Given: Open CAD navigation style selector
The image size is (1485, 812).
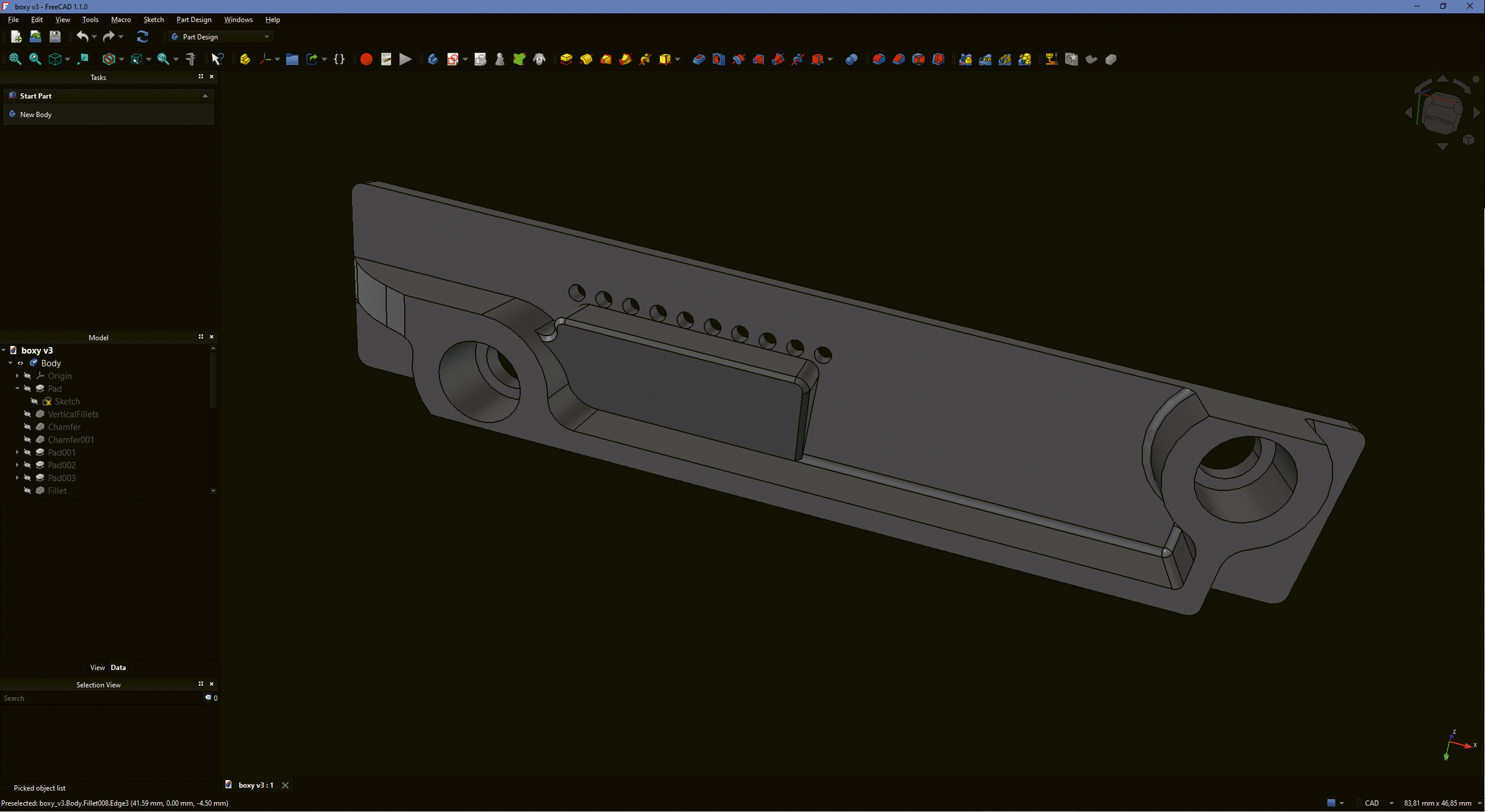Looking at the screenshot, I should click(1376, 803).
